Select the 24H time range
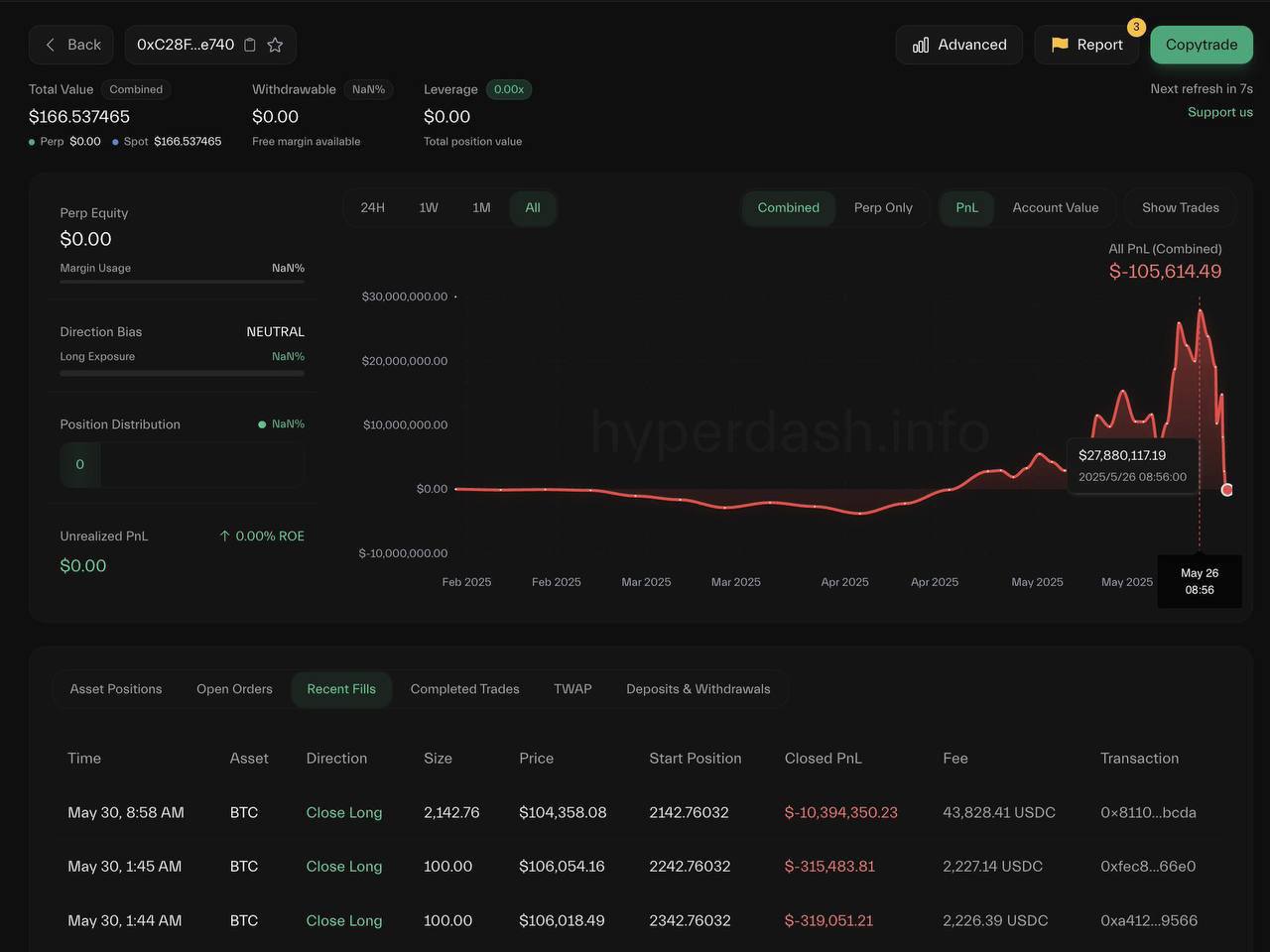 [372, 207]
